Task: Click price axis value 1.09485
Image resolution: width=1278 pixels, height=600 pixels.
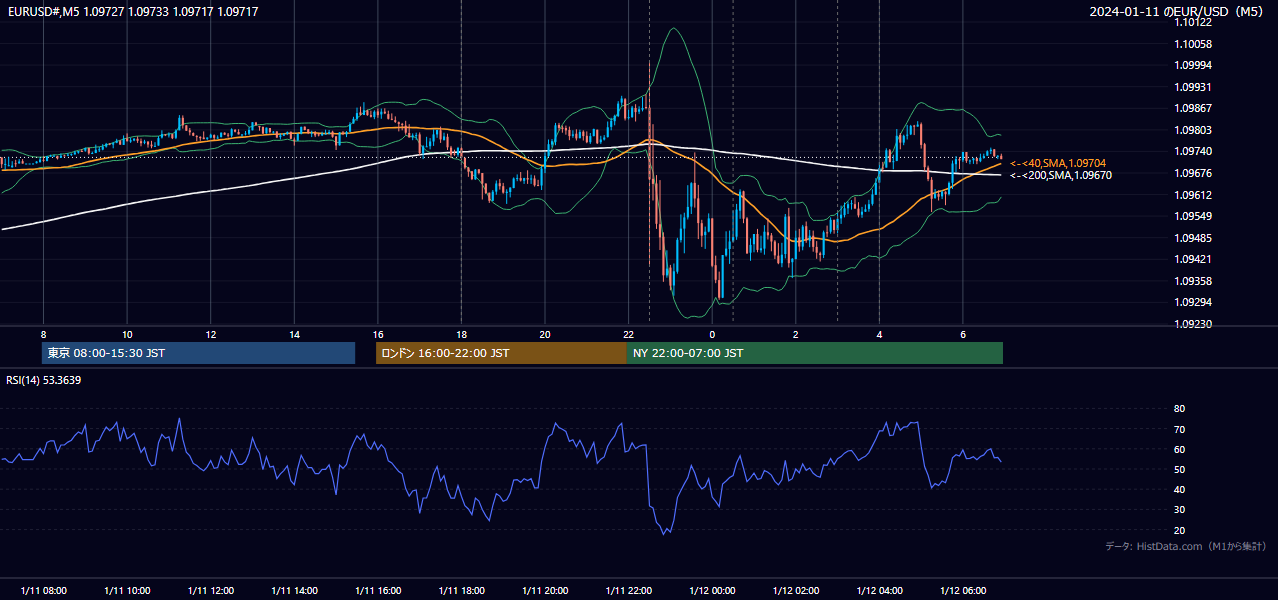Action: [1193, 238]
